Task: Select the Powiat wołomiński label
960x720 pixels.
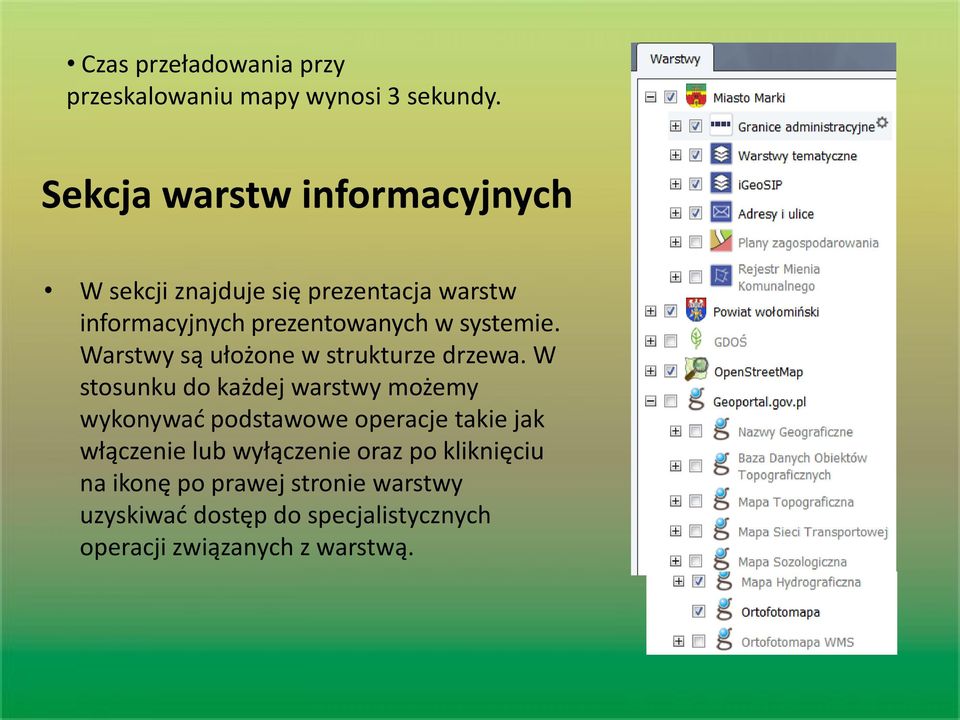Action: (x=766, y=312)
